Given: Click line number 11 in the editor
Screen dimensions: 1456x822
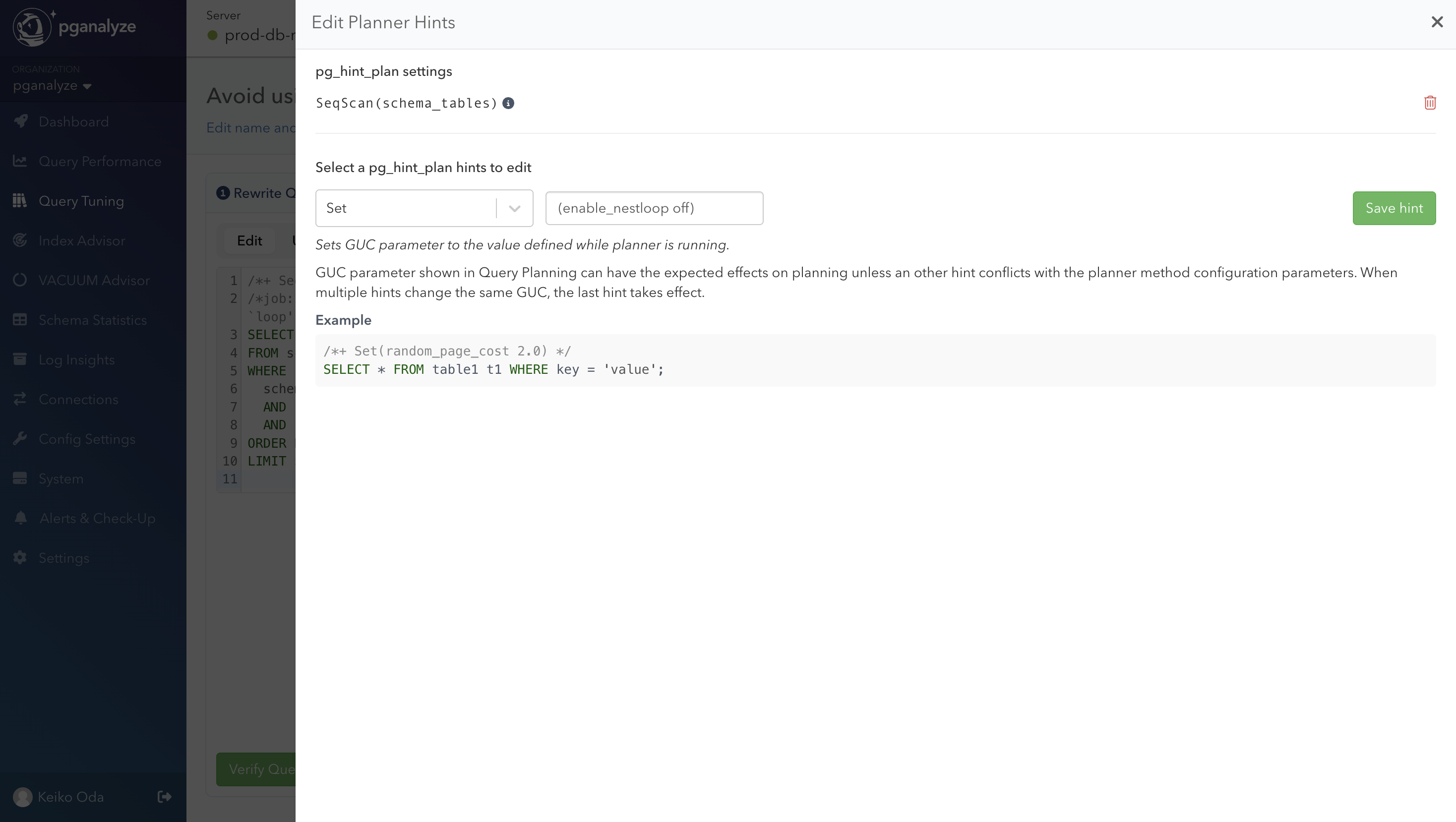Looking at the screenshot, I should point(230,479).
